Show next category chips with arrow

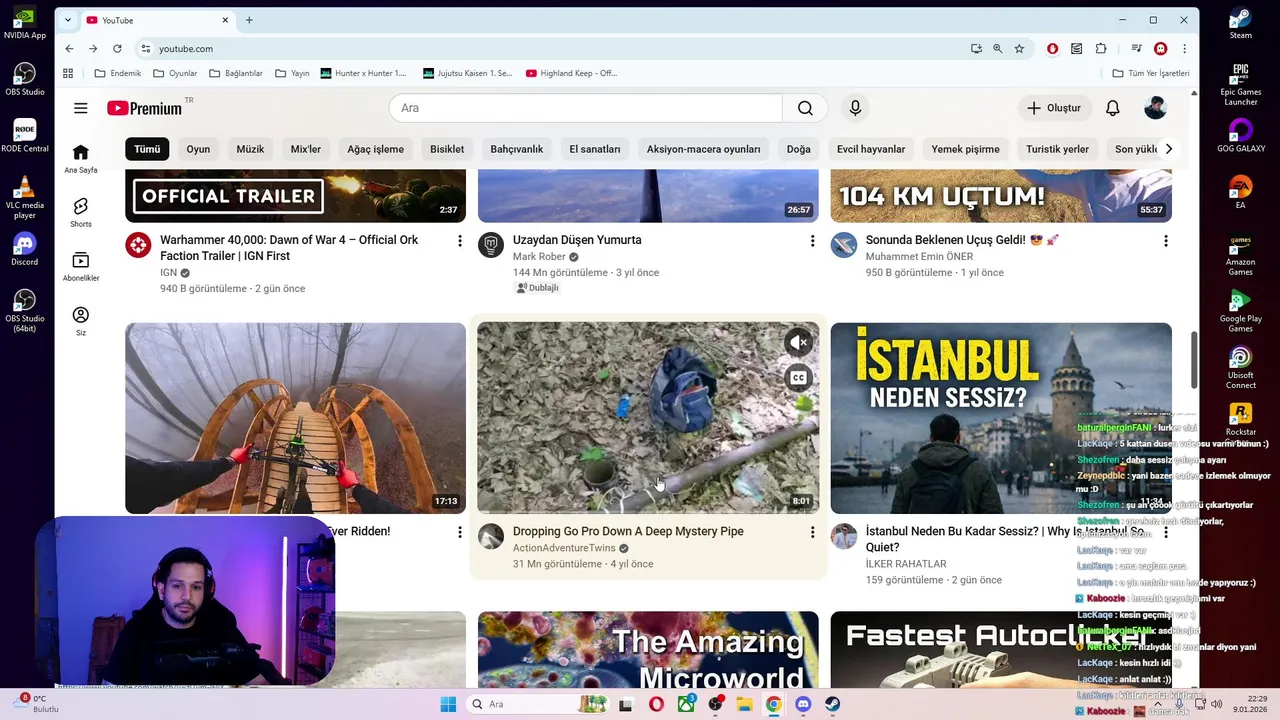[1168, 149]
